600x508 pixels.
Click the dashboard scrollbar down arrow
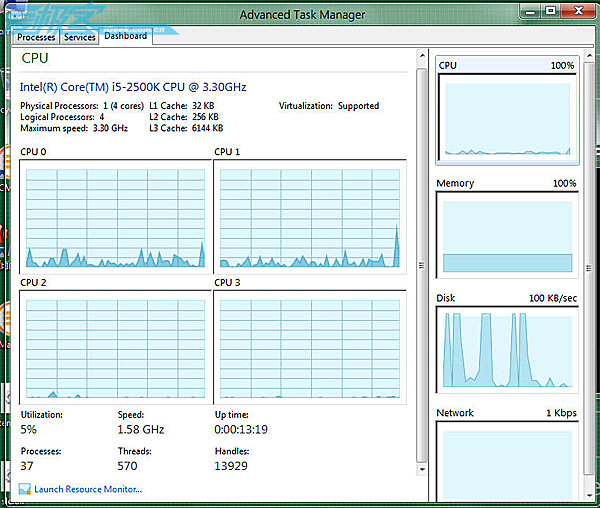click(421, 469)
